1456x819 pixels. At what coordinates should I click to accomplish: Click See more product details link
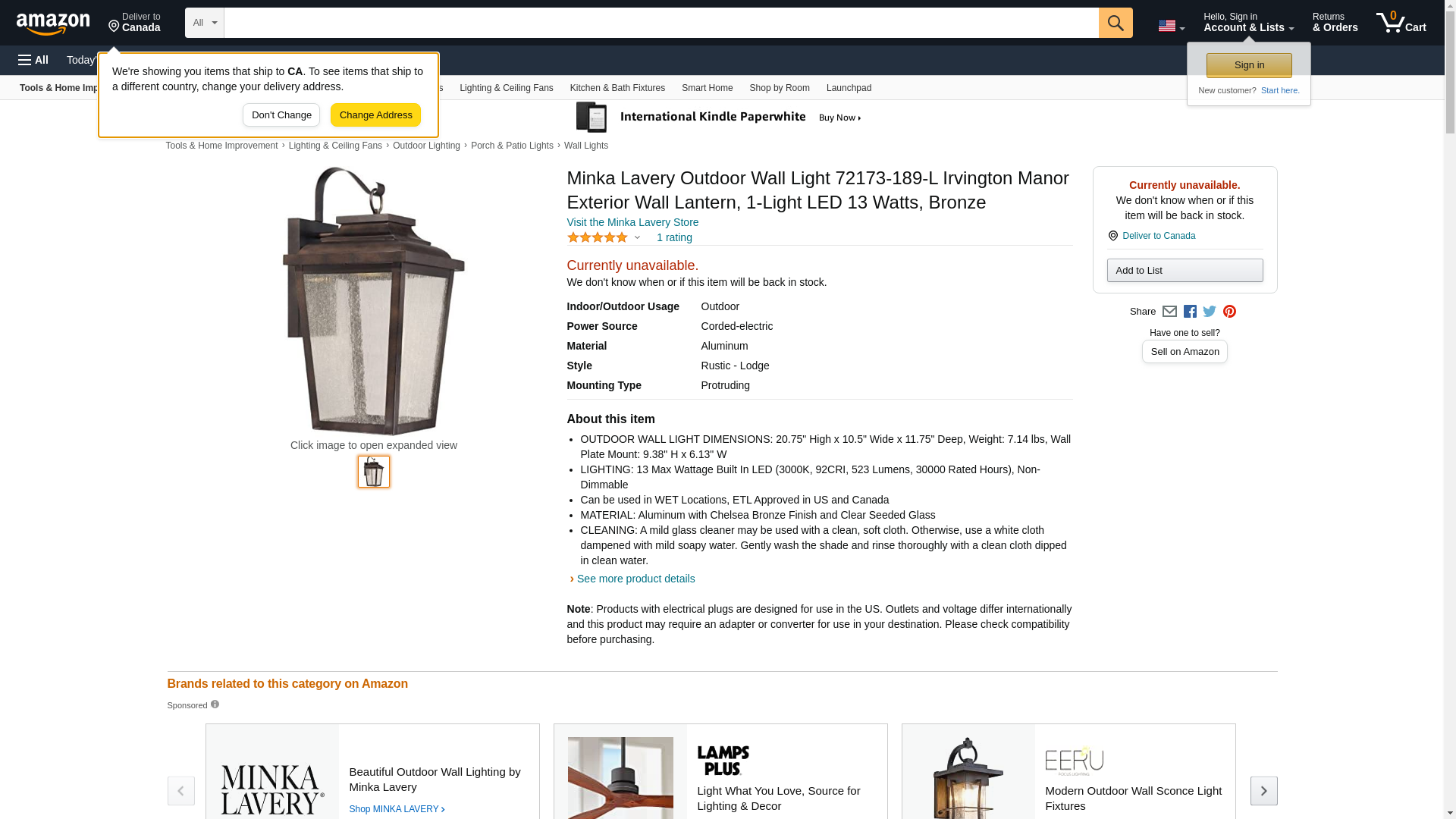click(635, 579)
